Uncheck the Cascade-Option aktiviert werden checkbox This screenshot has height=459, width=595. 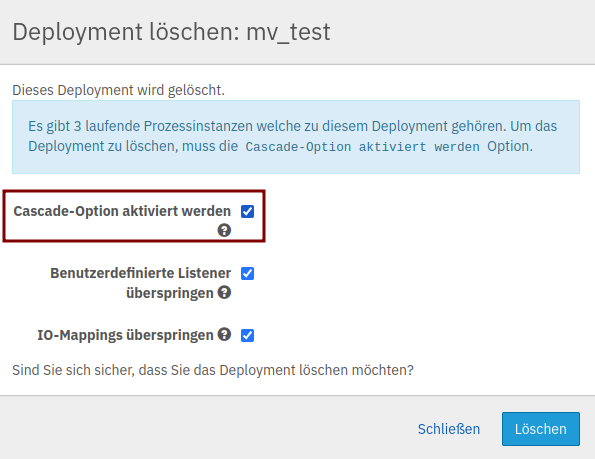pos(247,211)
